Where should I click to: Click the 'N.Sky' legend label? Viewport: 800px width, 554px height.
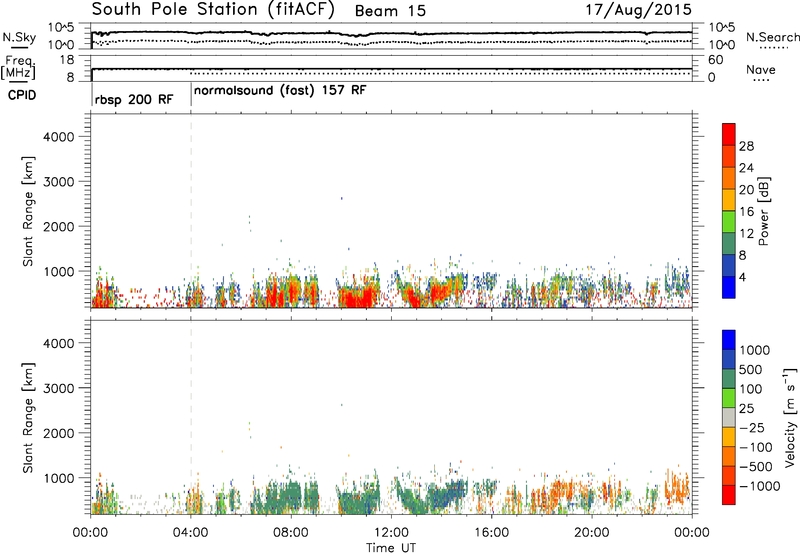point(19,37)
